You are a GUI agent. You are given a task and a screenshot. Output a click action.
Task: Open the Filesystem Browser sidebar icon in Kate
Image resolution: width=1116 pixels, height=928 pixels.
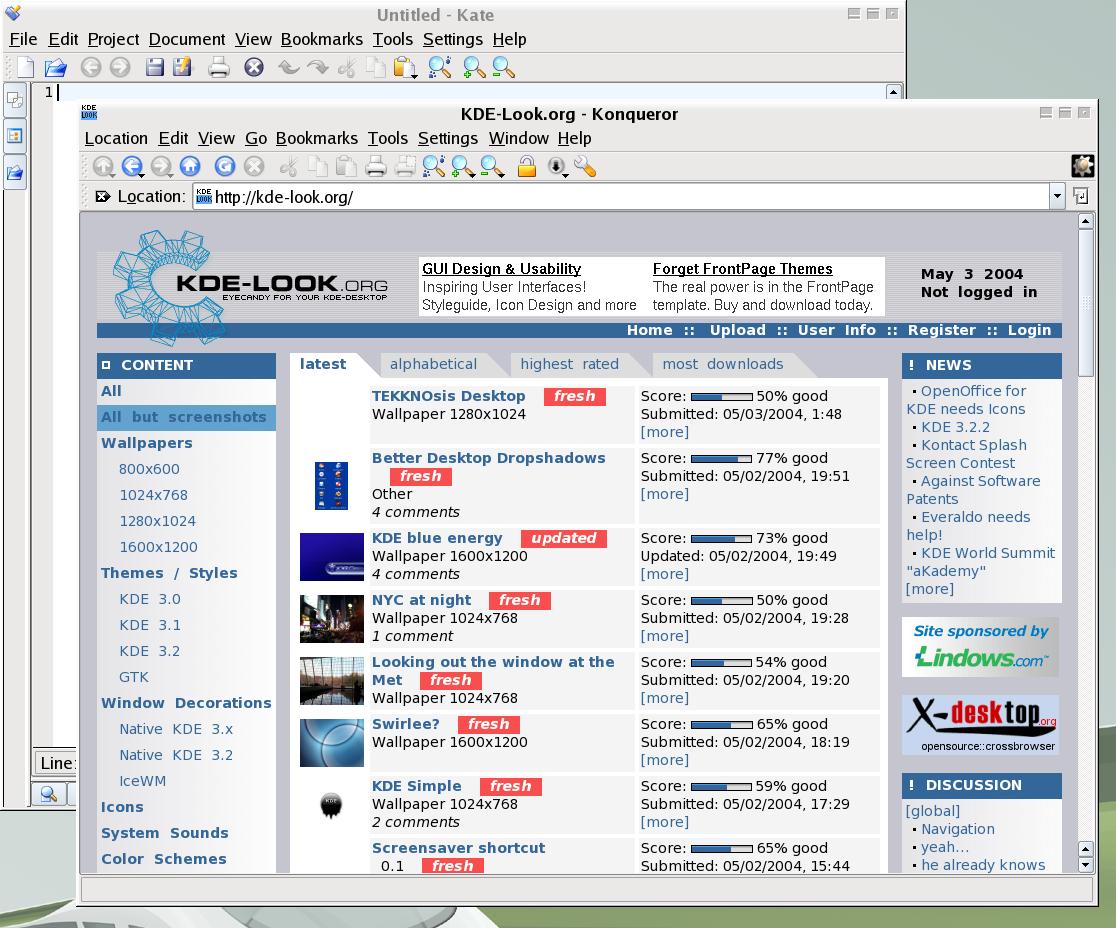(15, 172)
